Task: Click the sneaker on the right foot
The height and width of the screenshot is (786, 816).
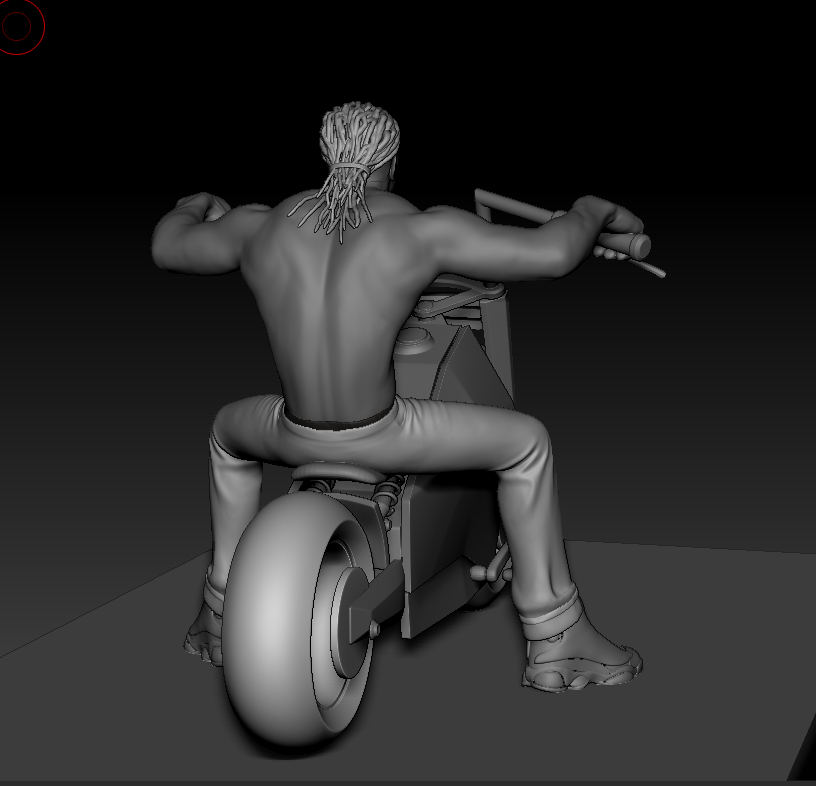Action: 582,658
